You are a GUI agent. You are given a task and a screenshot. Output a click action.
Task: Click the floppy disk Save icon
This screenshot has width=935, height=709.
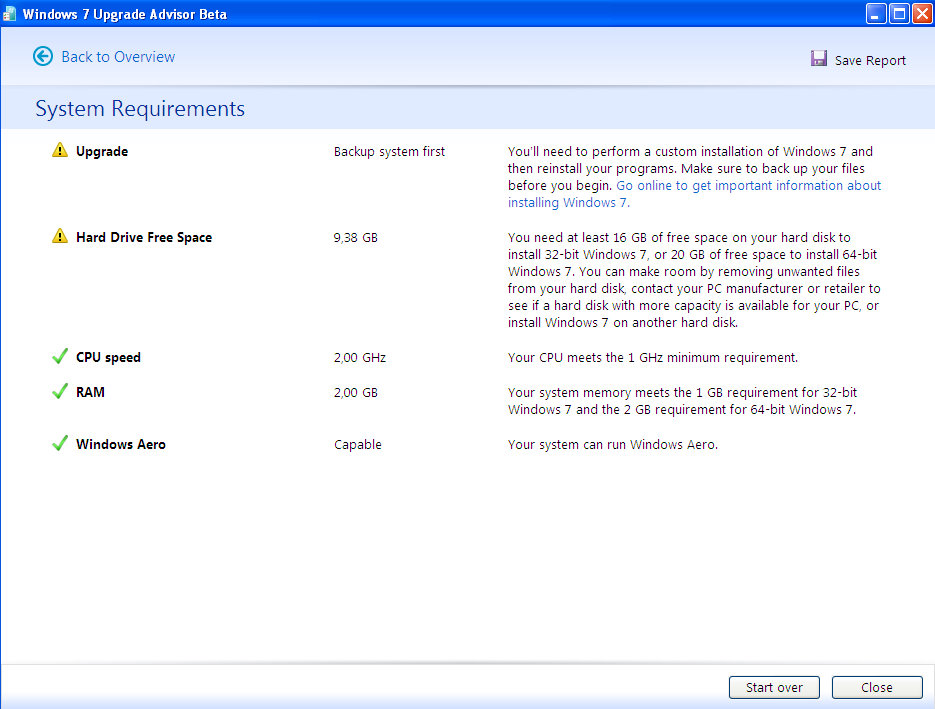pyautogui.click(x=819, y=58)
